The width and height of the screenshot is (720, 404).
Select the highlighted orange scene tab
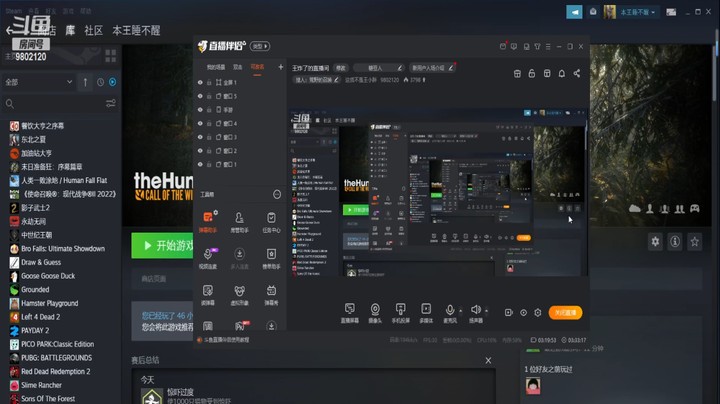tap(257, 67)
